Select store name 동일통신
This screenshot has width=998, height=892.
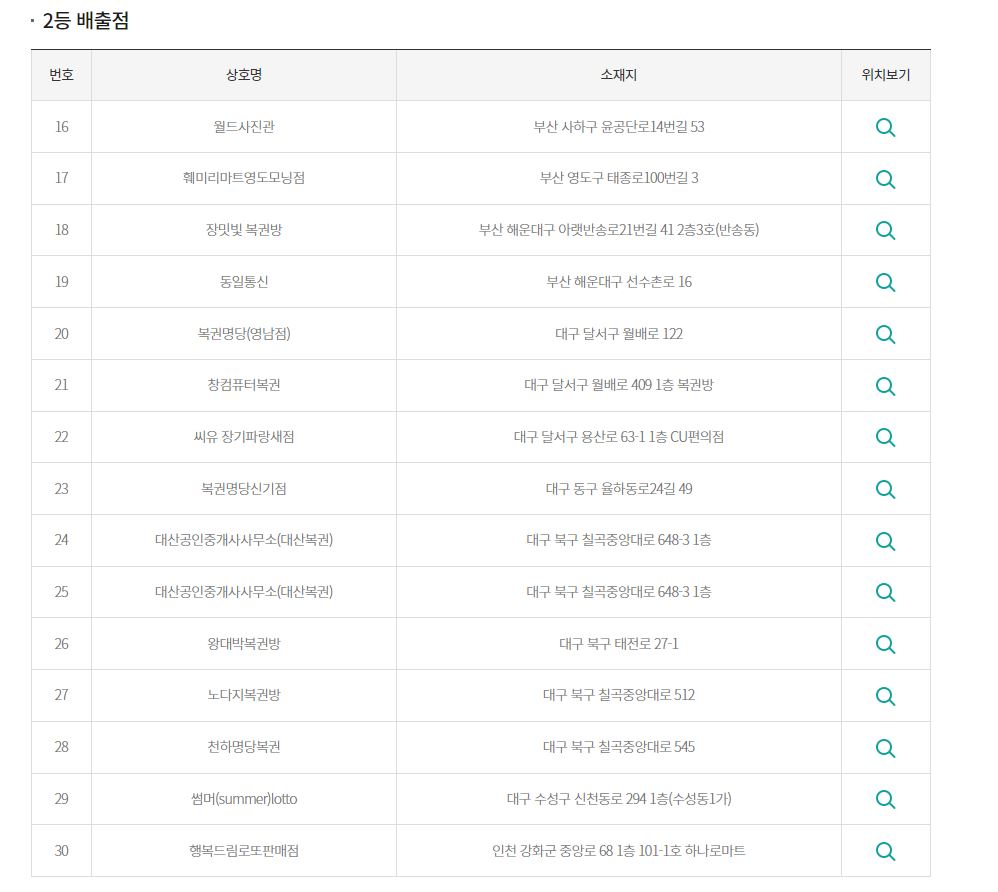click(244, 281)
